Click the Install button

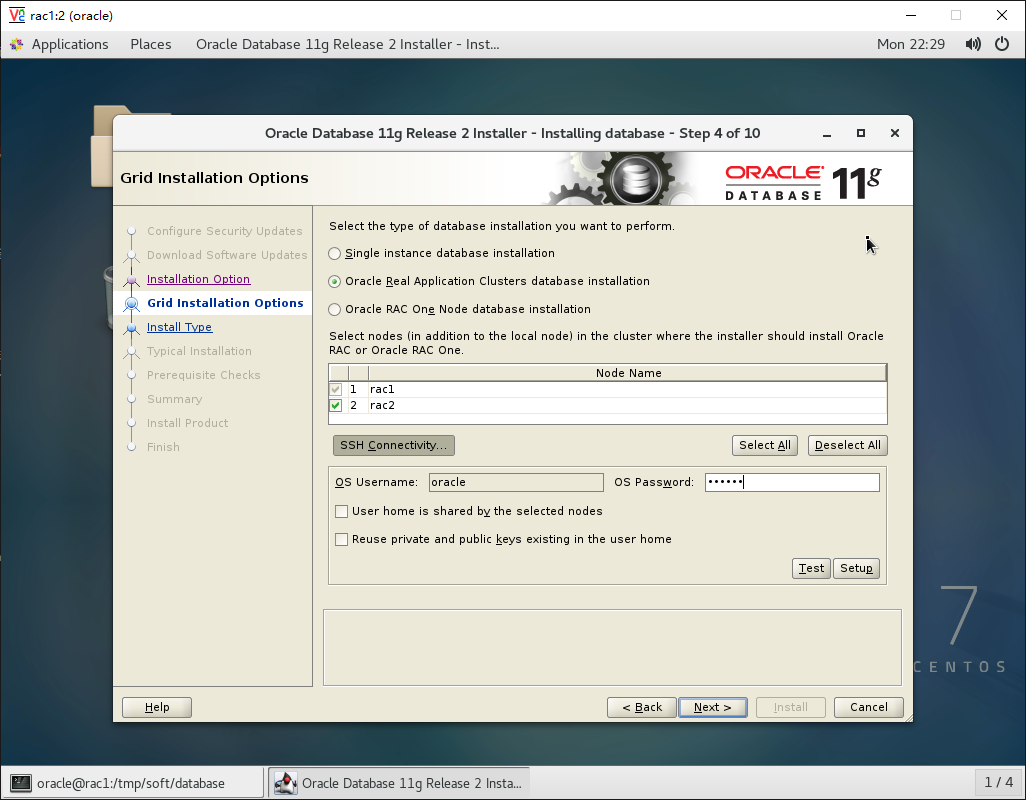point(790,707)
